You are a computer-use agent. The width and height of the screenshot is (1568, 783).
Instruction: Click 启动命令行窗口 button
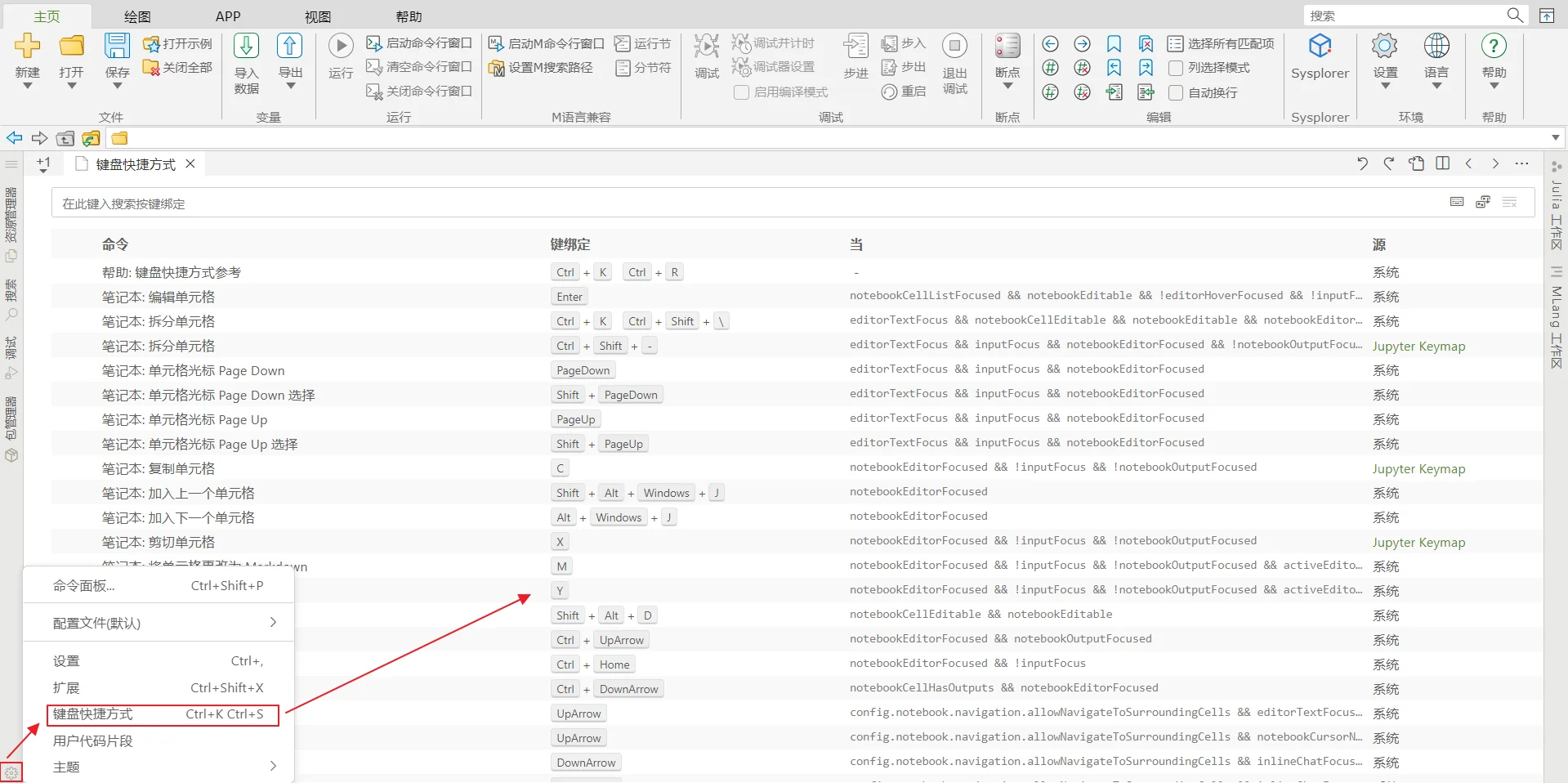[x=419, y=43]
